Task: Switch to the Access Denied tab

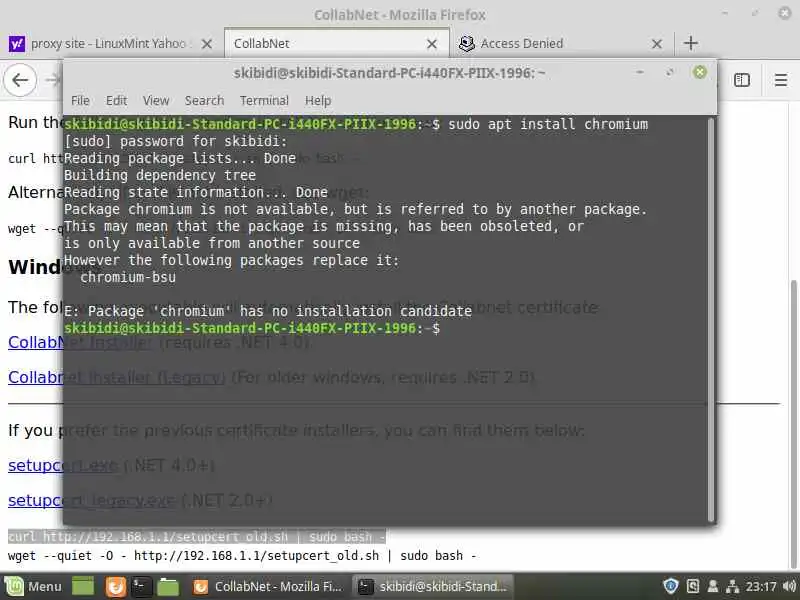Action: click(x=561, y=44)
